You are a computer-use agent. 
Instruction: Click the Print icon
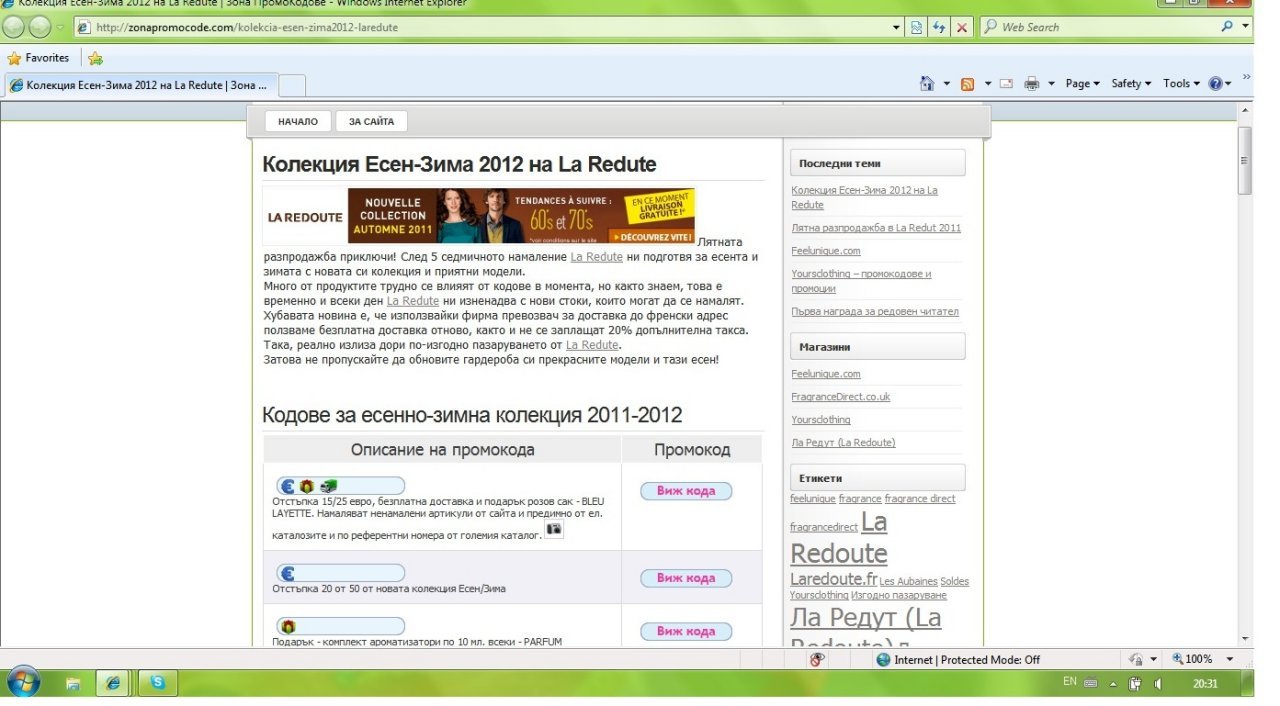click(1031, 84)
